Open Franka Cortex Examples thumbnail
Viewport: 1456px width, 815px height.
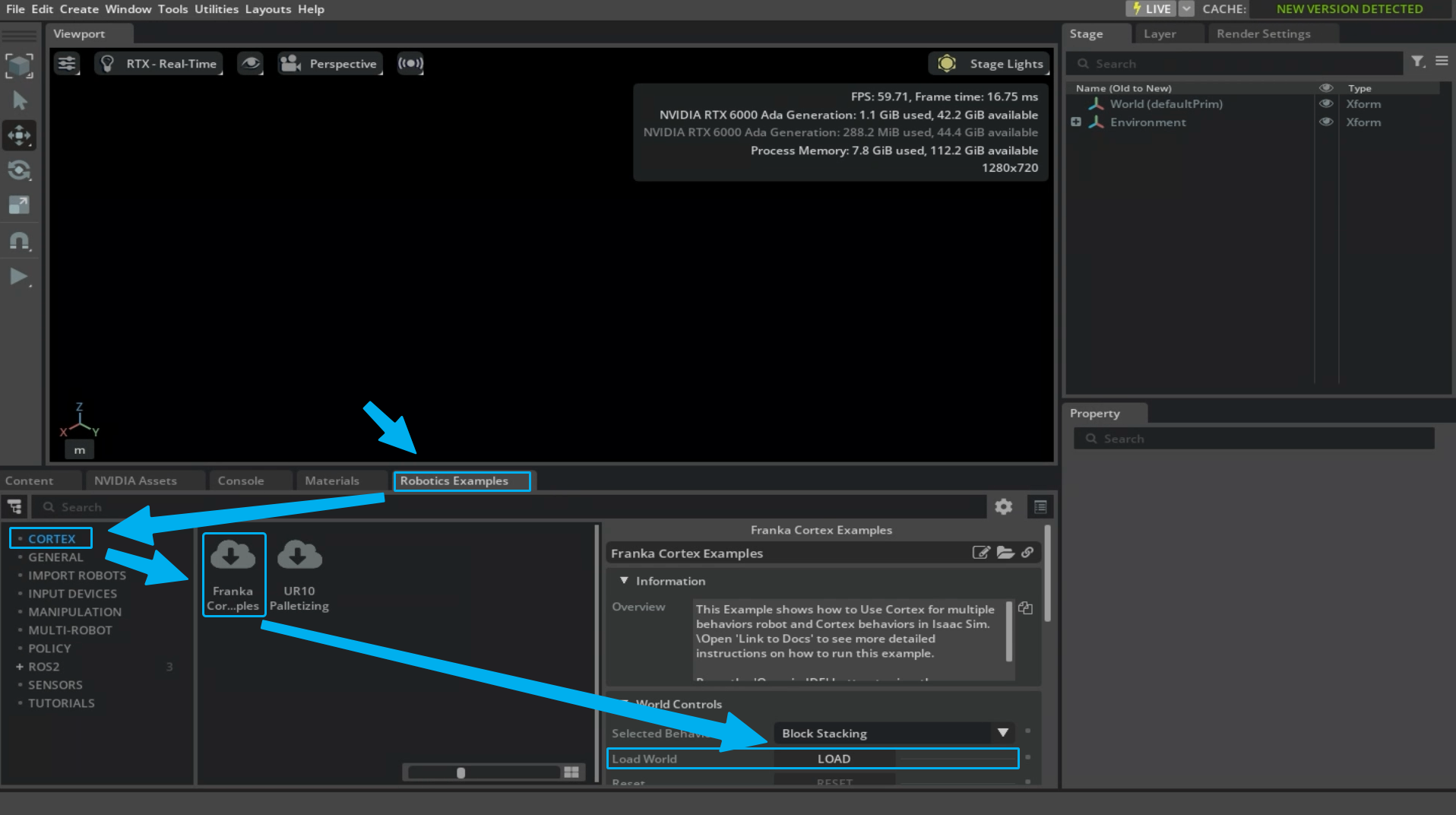[x=233, y=575]
